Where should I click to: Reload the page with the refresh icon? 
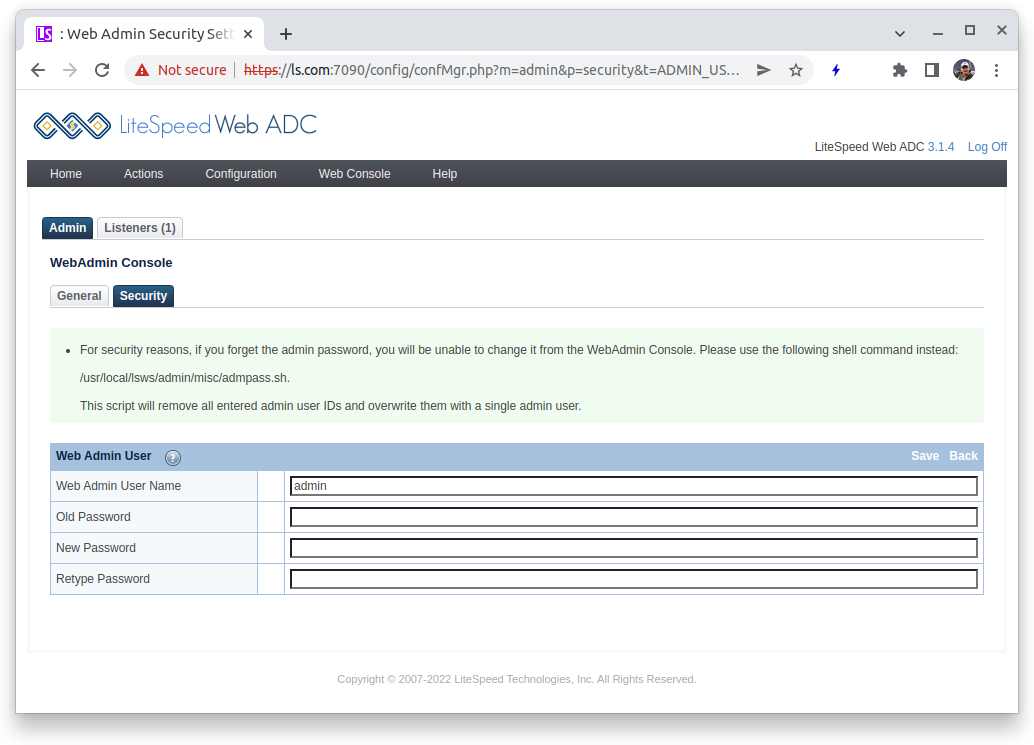102,70
